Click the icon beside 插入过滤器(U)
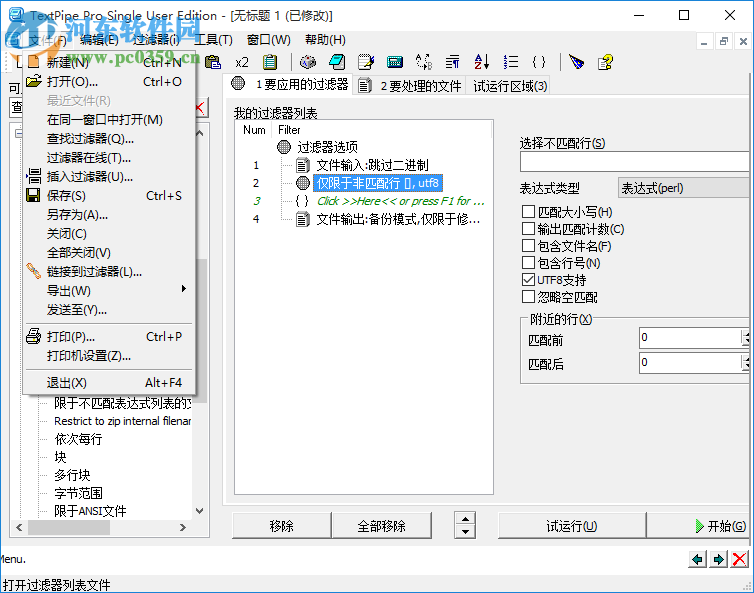Viewport: 754px width, 593px height. pyautogui.click(x=34, y=176)
